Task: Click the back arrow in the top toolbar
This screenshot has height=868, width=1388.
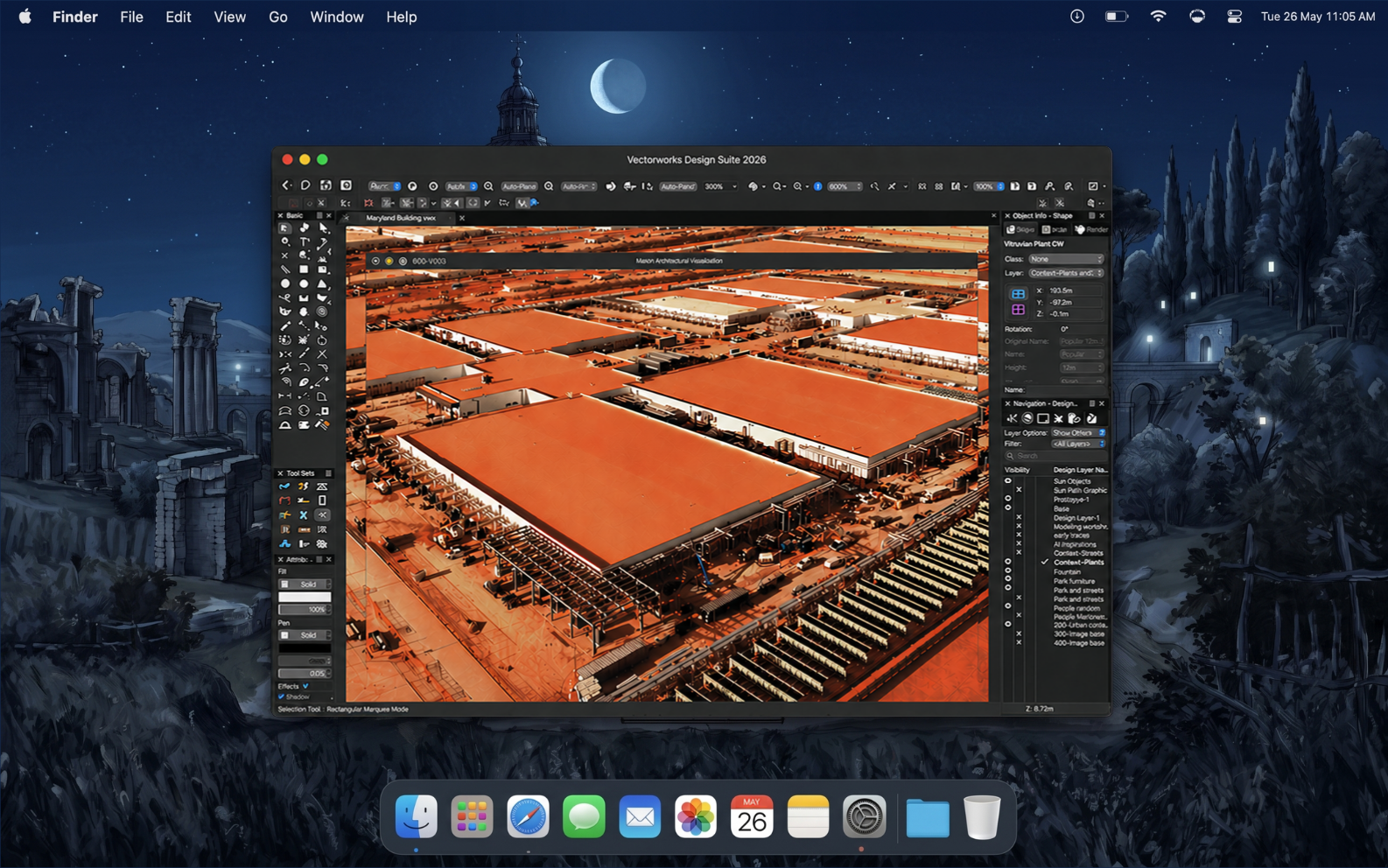Action: 285,185
